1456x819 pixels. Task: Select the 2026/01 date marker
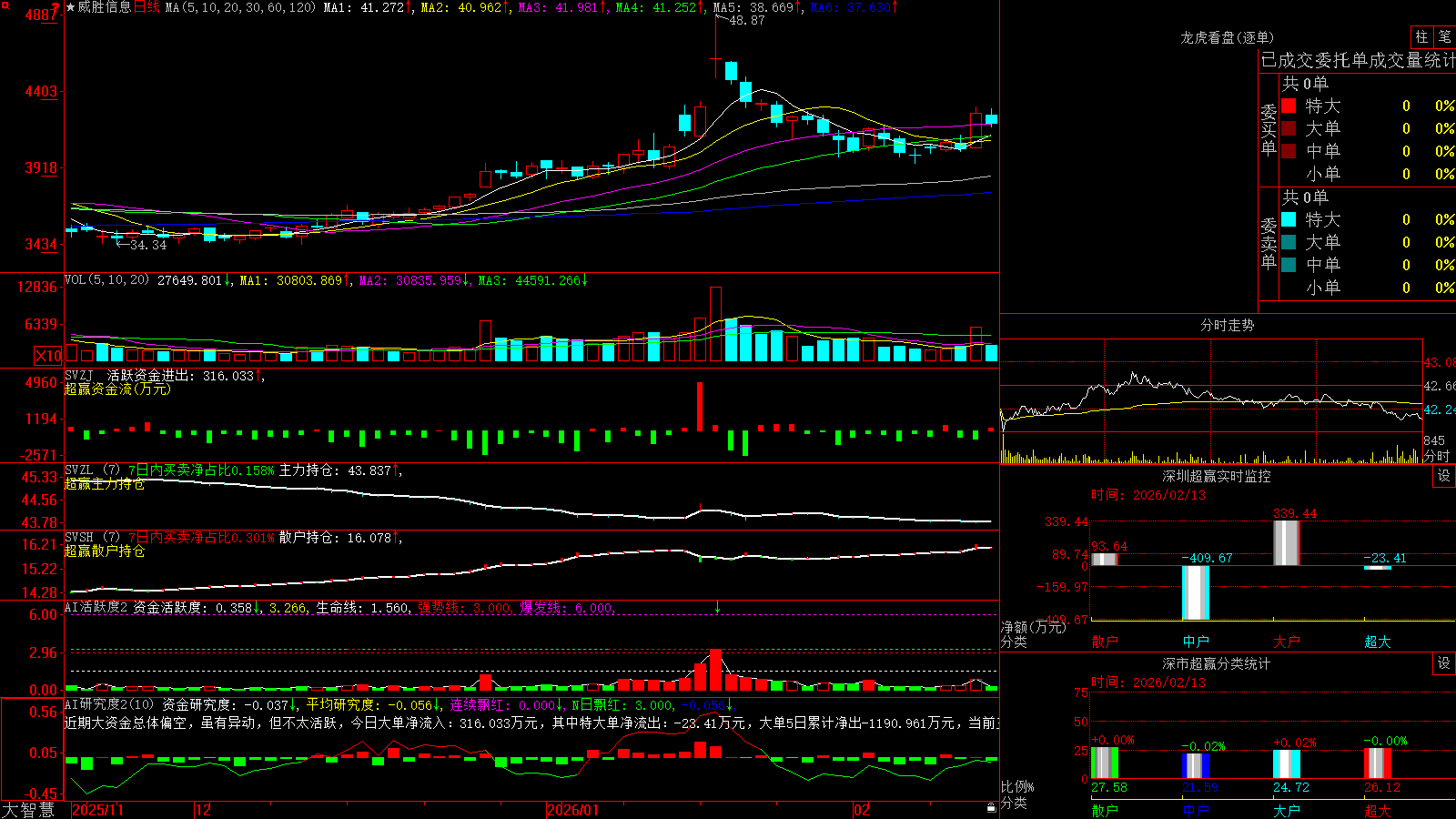click(573, 810)
